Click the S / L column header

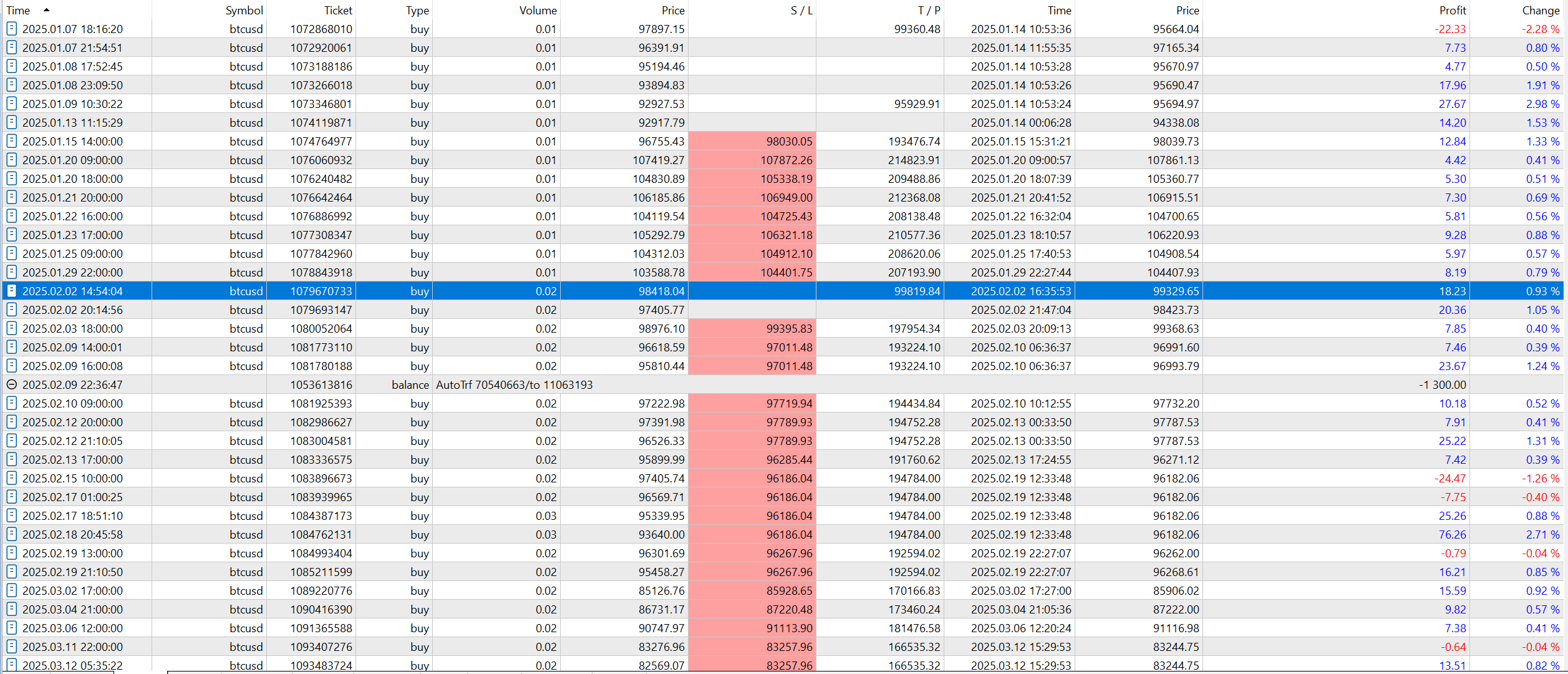click(801, 10)
